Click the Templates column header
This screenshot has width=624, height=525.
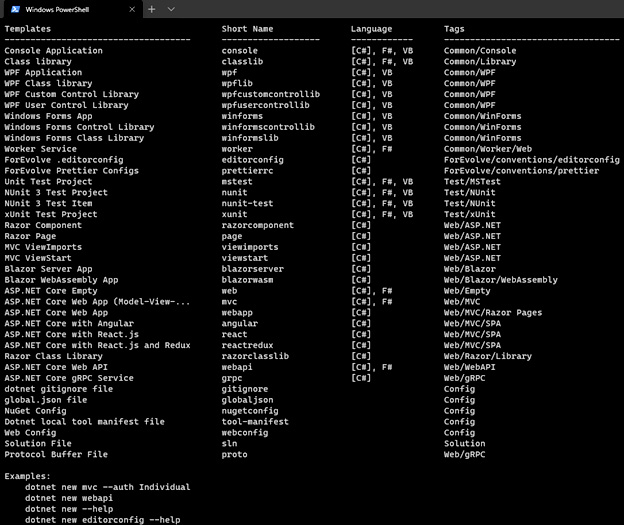(28, 29)
